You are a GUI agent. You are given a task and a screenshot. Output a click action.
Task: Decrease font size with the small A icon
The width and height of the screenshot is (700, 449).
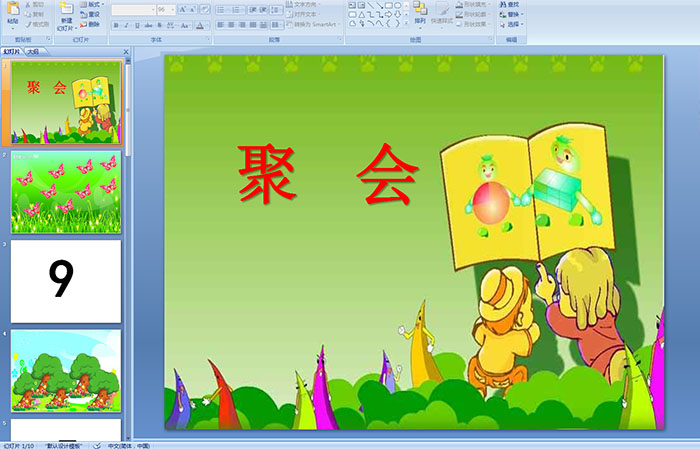click(193, 9)
